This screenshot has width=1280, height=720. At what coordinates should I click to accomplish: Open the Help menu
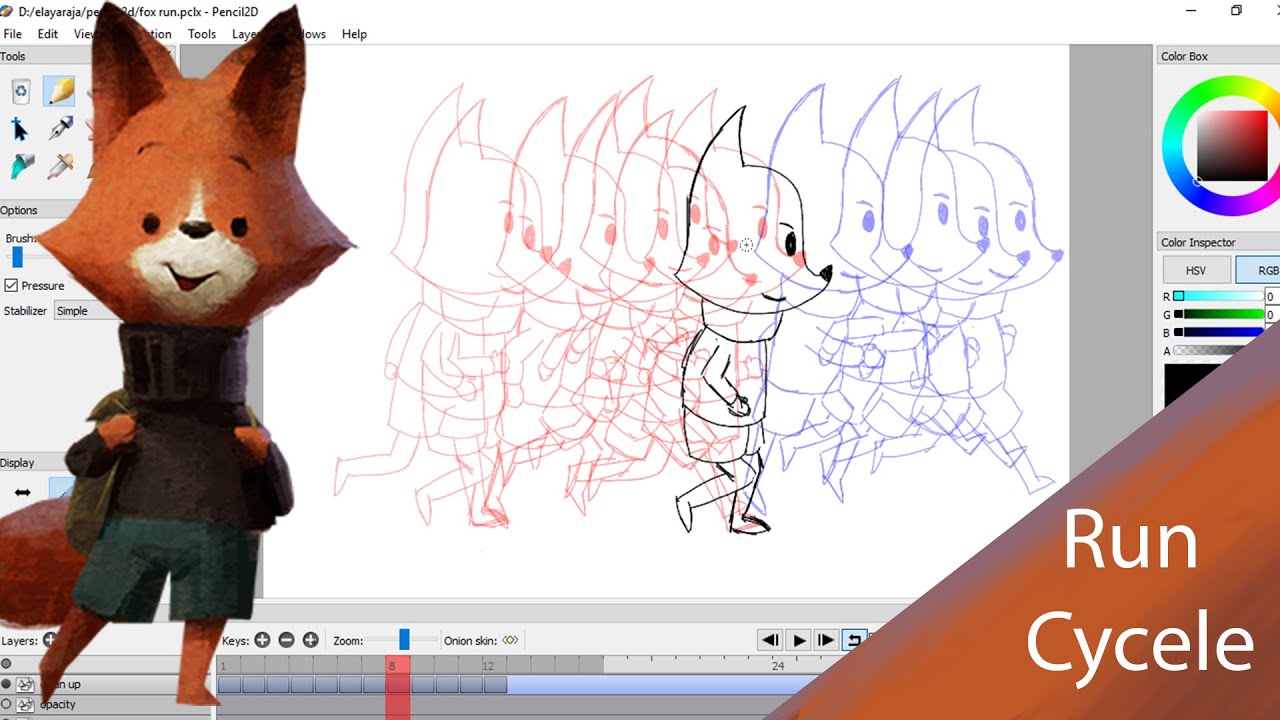click(x=354, y=34)
